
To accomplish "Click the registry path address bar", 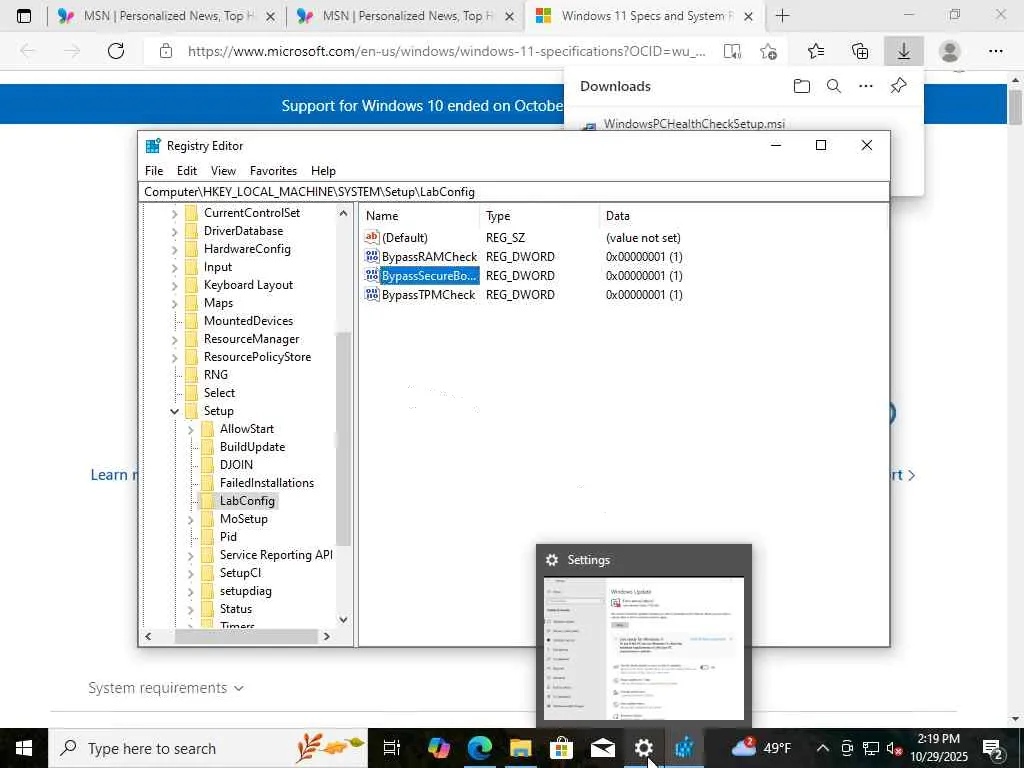I will click(x=514, y=191).
